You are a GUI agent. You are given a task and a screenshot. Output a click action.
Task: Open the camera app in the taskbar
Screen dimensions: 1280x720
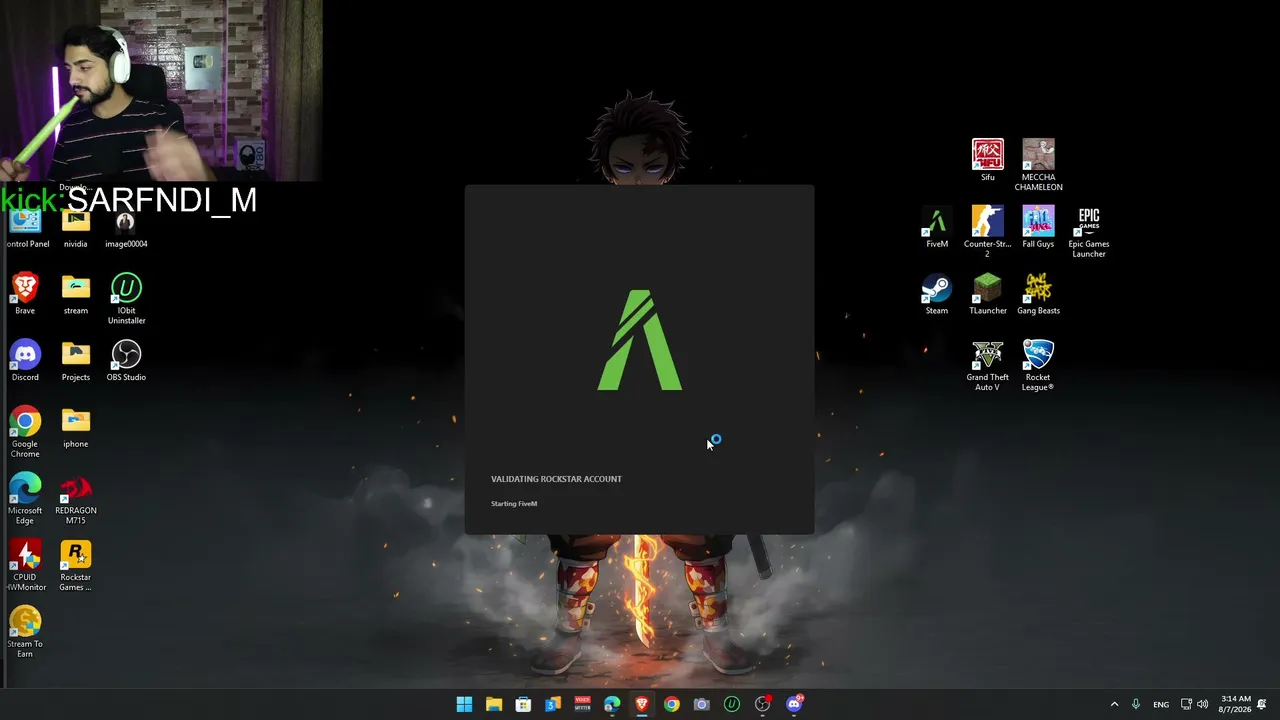(702, 704)
